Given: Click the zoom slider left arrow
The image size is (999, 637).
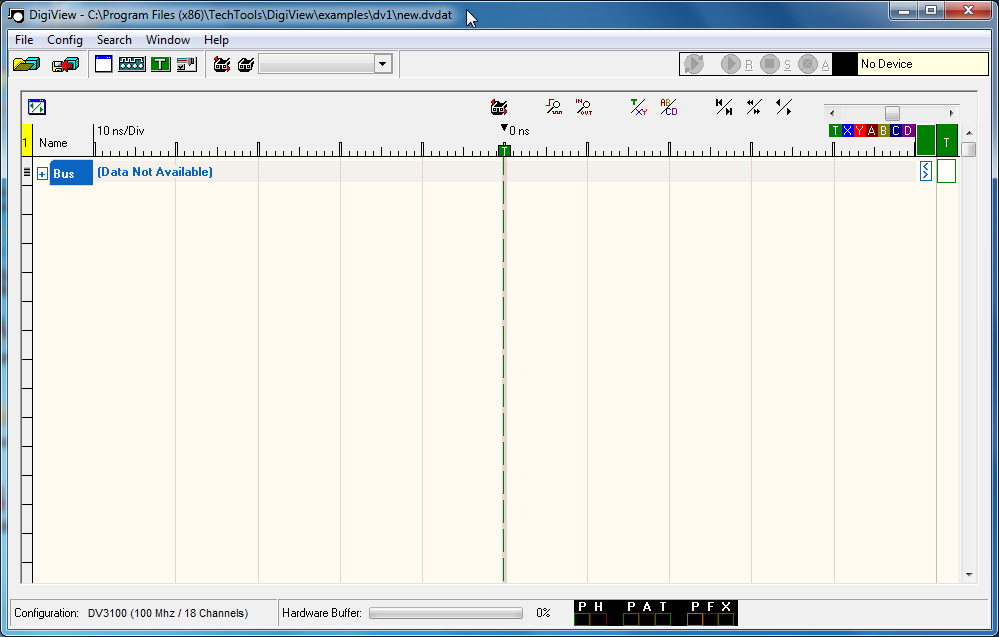Looking at the screenshot, I should point(831,113).
